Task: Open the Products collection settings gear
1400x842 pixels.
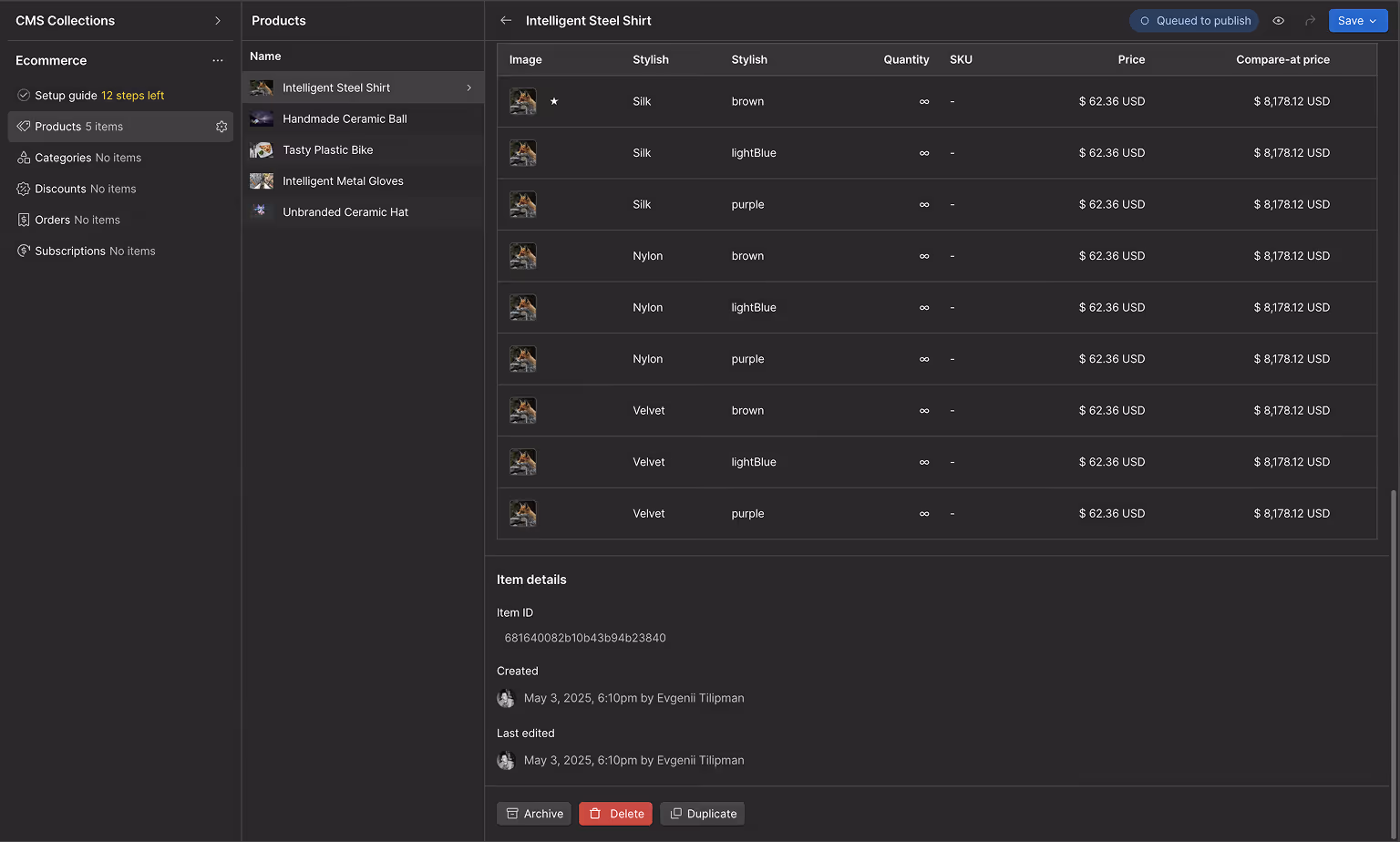Action: (x=221, y=126)
